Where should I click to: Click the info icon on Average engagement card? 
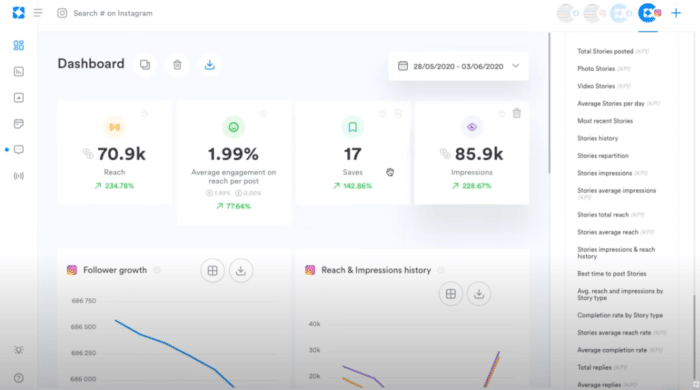pos(263,114)
